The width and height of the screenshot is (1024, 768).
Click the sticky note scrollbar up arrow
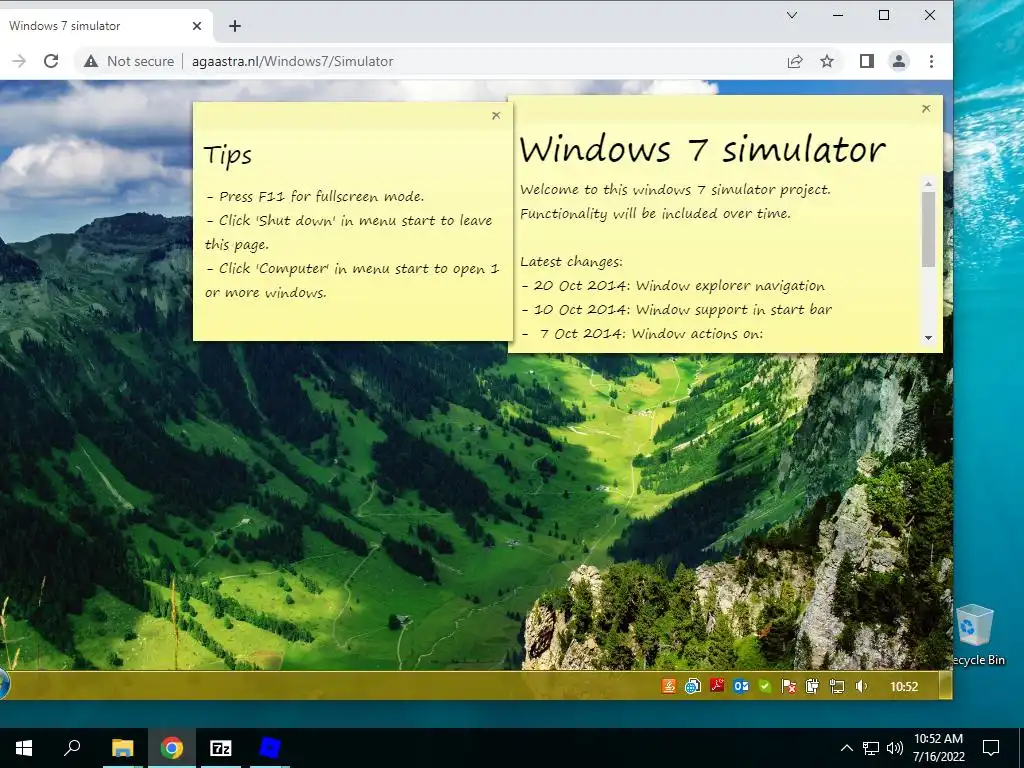point(928,184)
